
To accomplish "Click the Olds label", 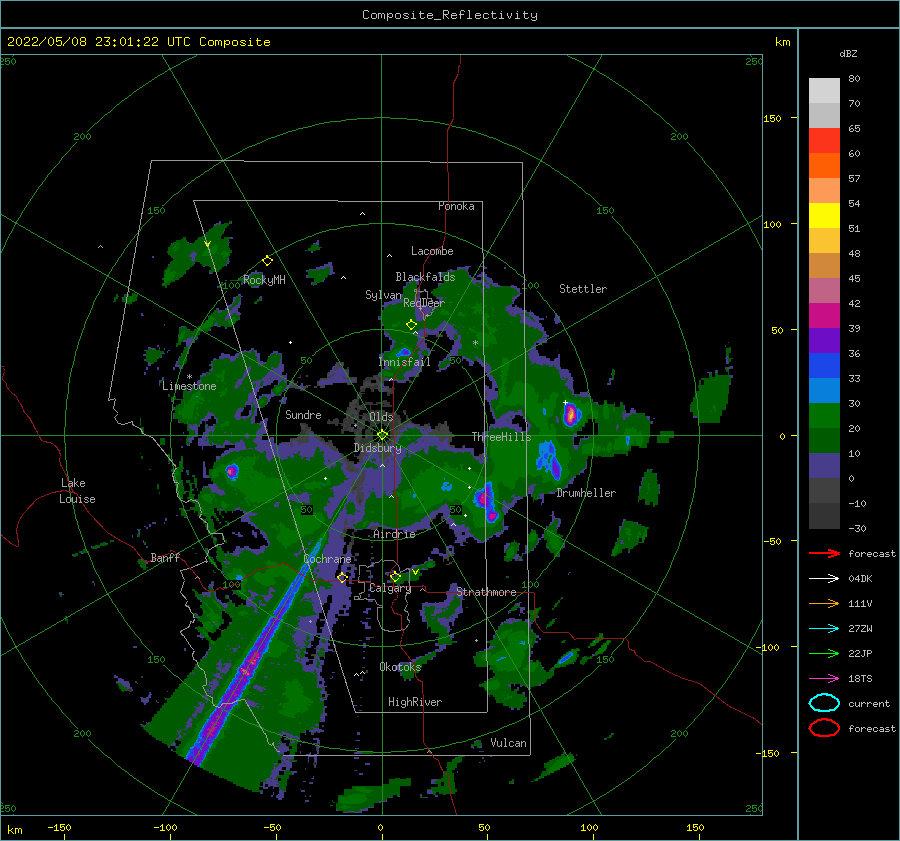I will click(381, 417).
